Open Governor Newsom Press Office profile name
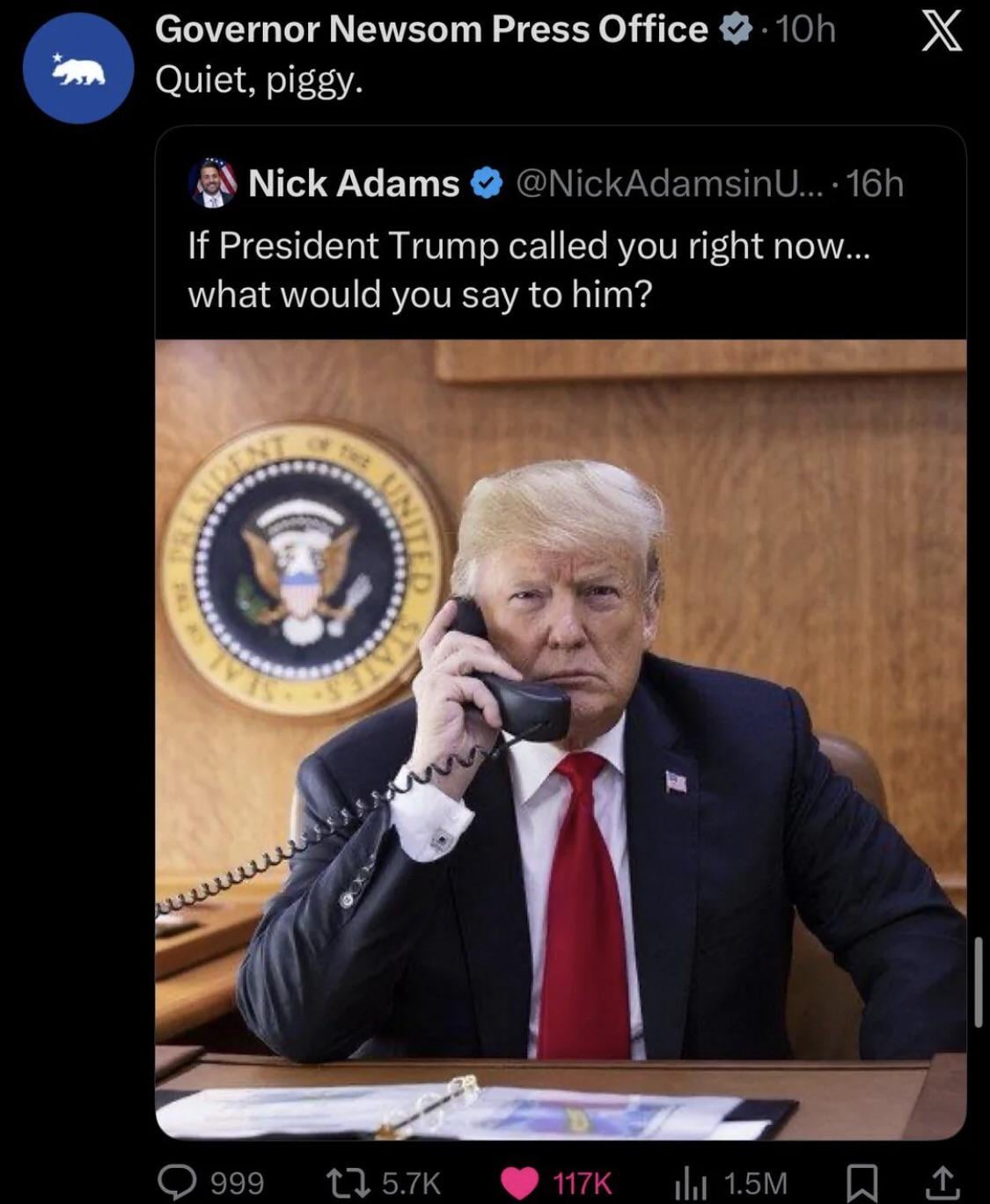Image resolution: width=990 pixels, height=1204 pixels. [431, 30]
